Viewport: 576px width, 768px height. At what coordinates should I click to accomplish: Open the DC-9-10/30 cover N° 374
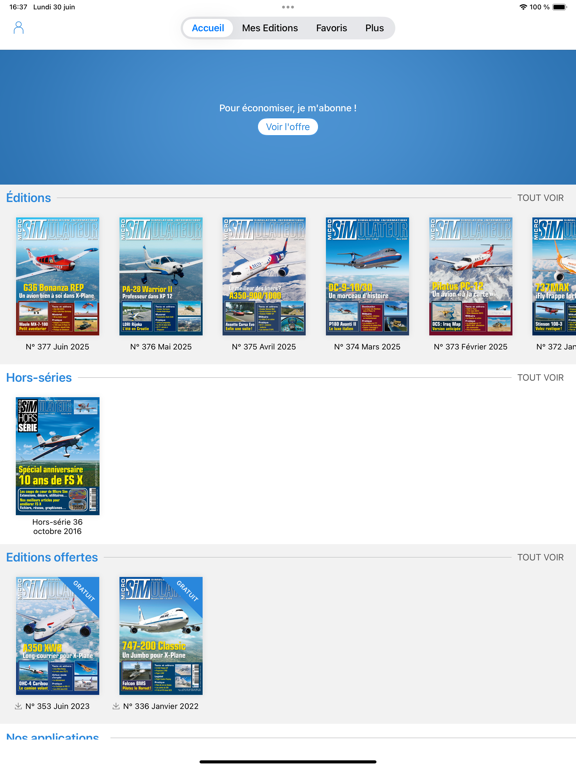[367, 276]
